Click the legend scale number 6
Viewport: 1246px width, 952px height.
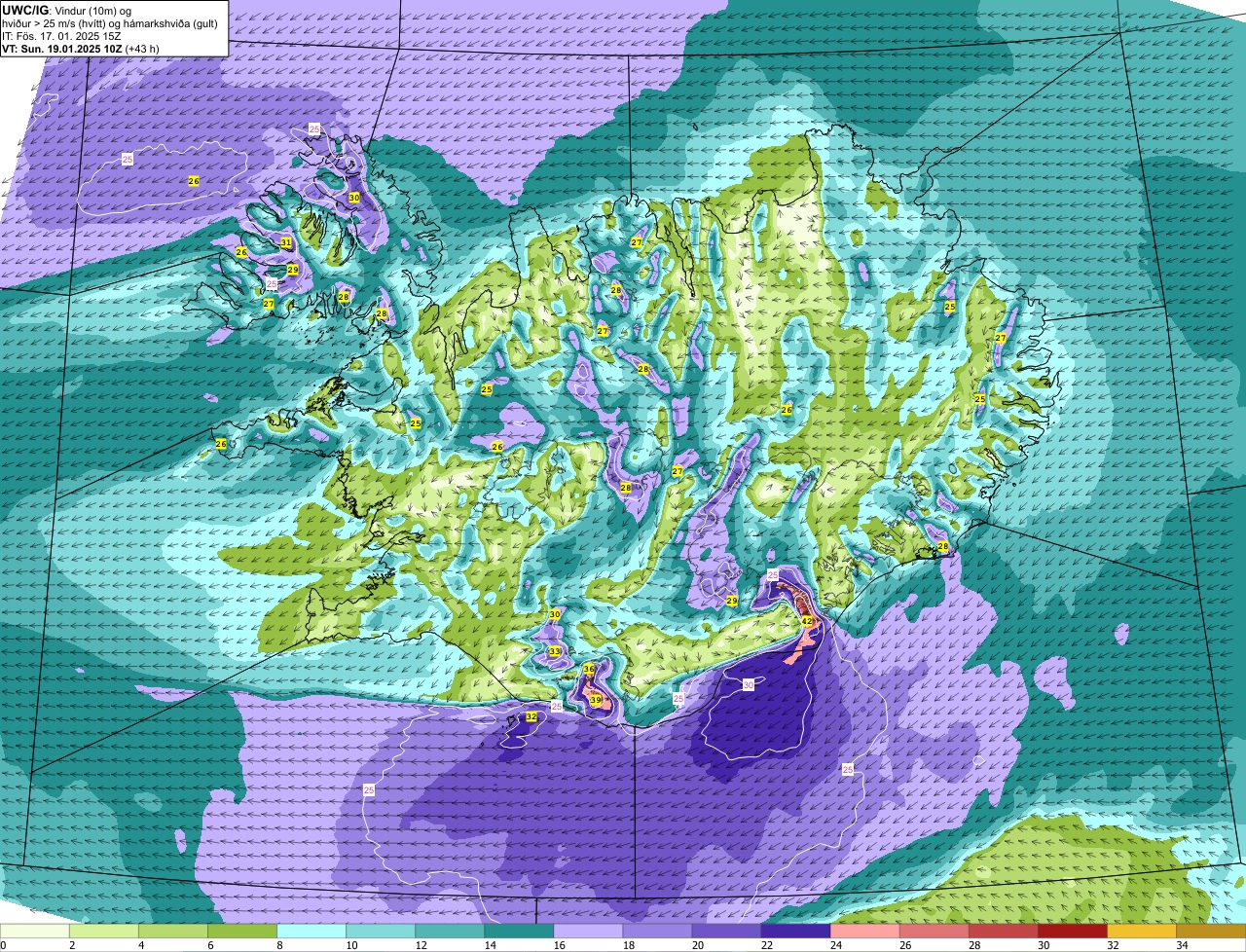coord(209,945)
